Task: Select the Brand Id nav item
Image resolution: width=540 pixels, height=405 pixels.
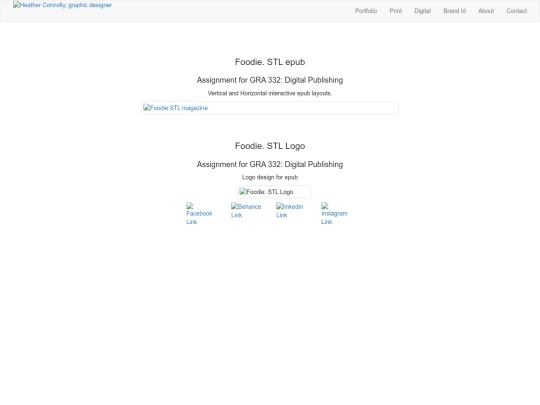Action: [455, 11]
